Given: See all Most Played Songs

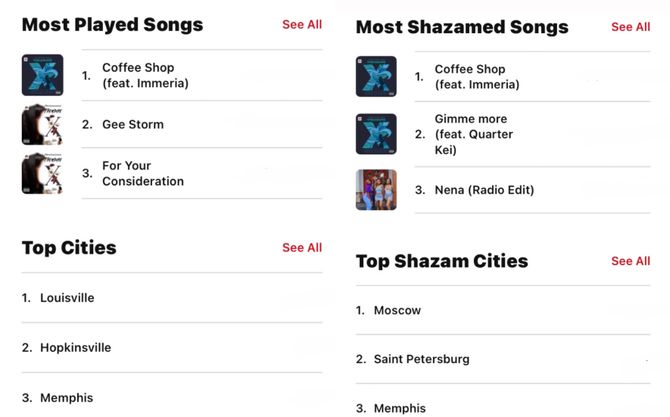Looking at the screenshot, I should 302,25.
